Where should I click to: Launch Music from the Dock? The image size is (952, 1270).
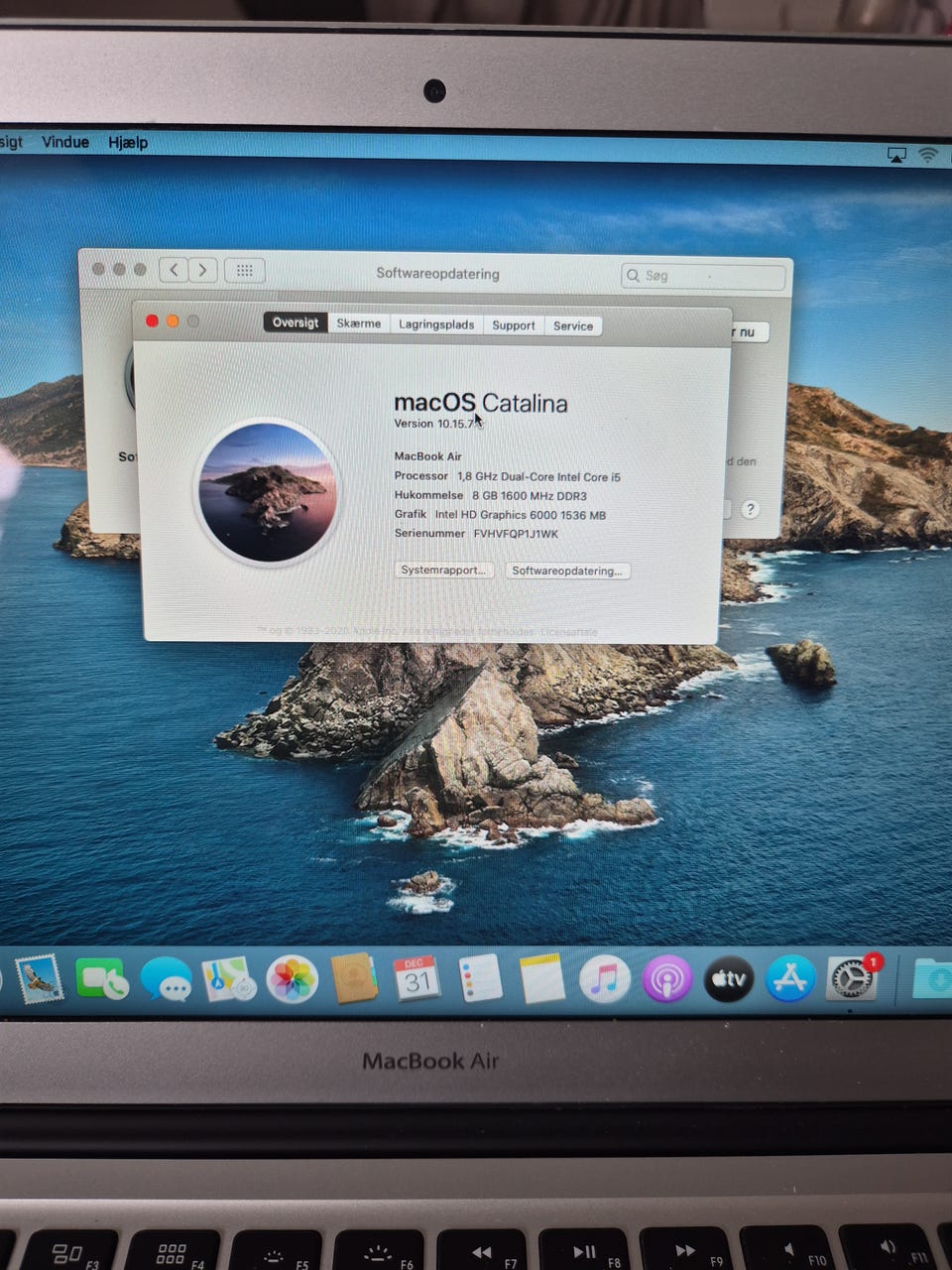click(604, 980)
